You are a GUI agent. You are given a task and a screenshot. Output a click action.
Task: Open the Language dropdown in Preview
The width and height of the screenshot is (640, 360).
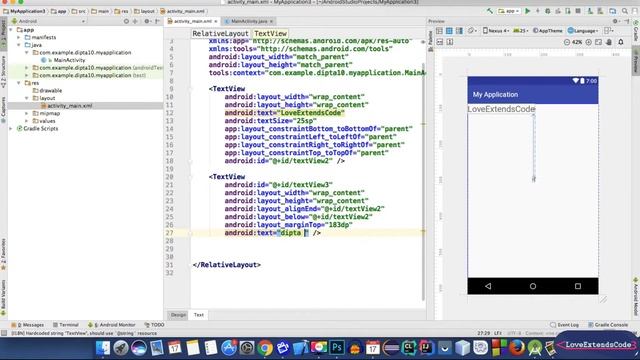point(583,31)
